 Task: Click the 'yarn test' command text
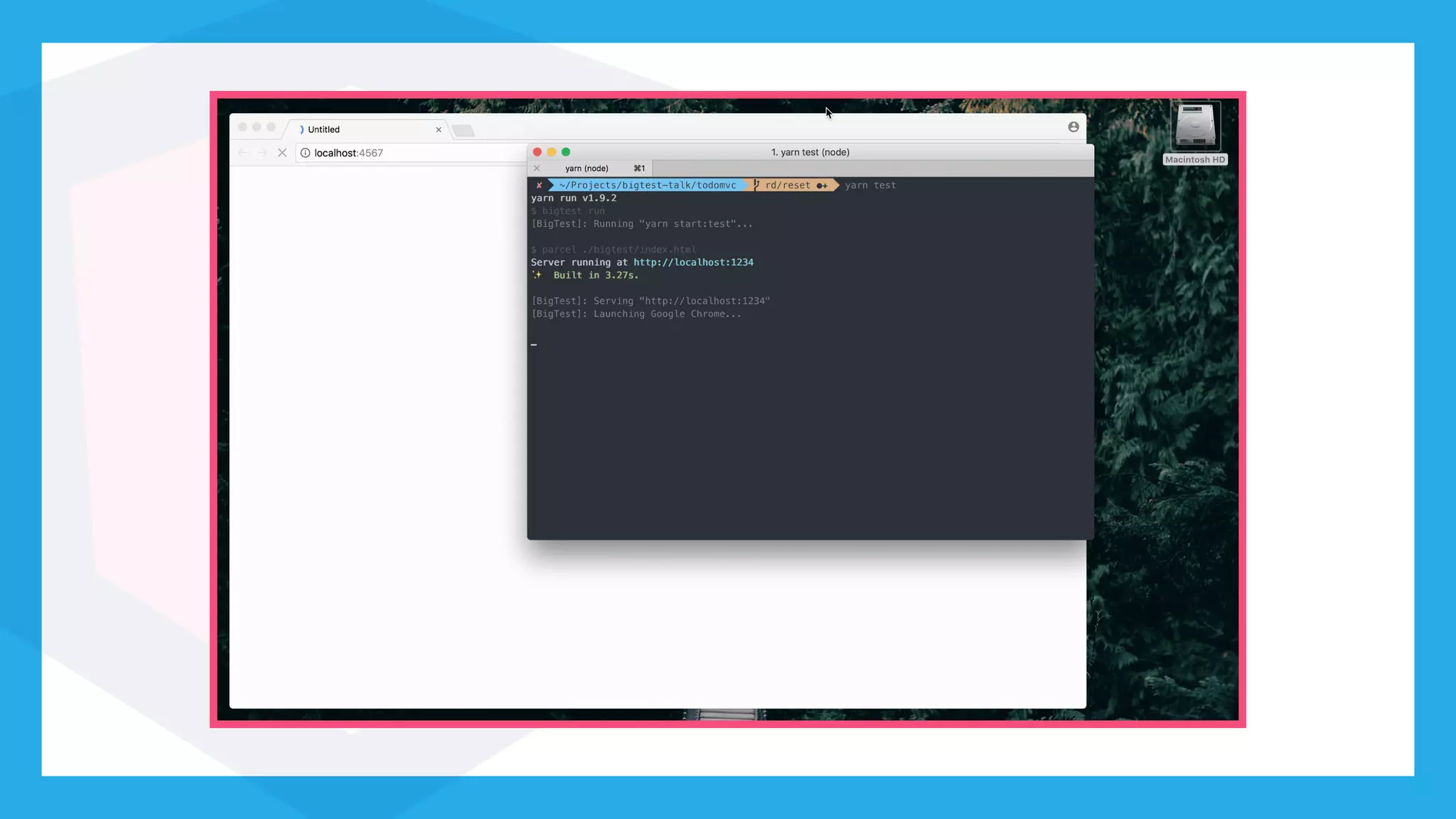pos(870,186)
